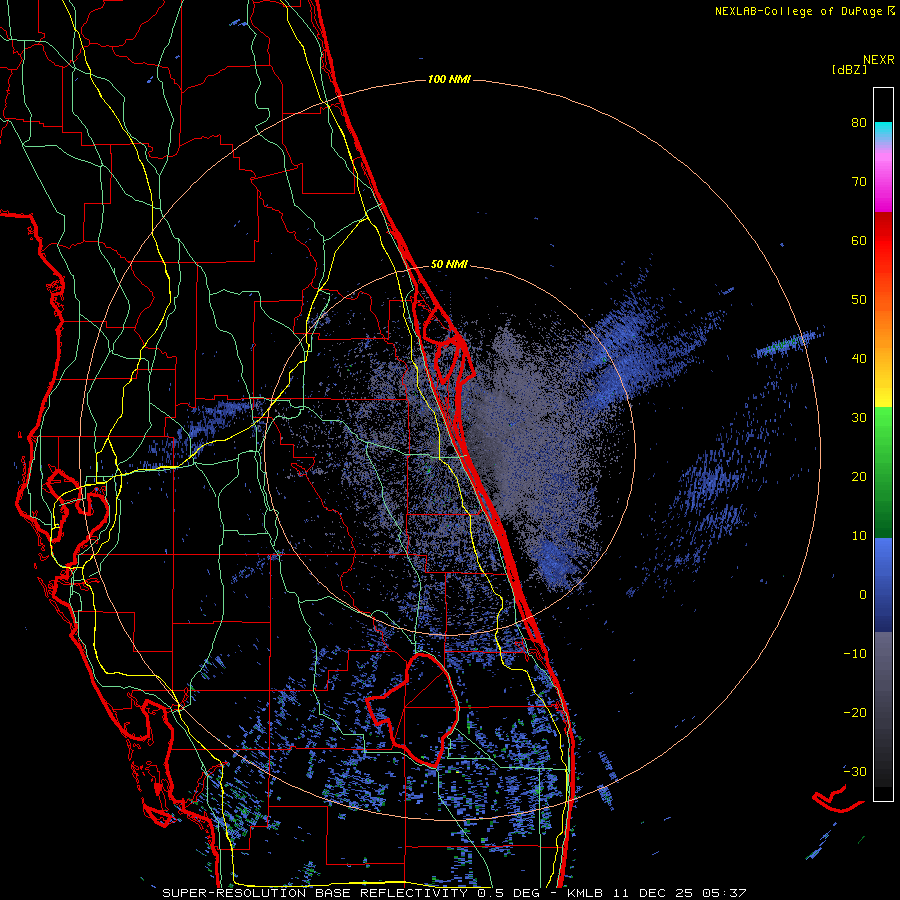
Task: Click the 100 NMI range ring label
Action: click(449, 79)
